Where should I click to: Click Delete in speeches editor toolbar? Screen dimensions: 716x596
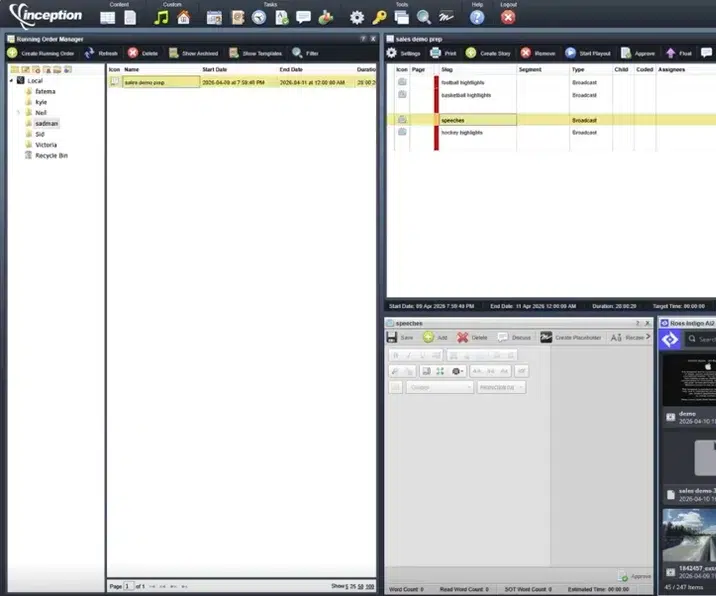(472, 338)
